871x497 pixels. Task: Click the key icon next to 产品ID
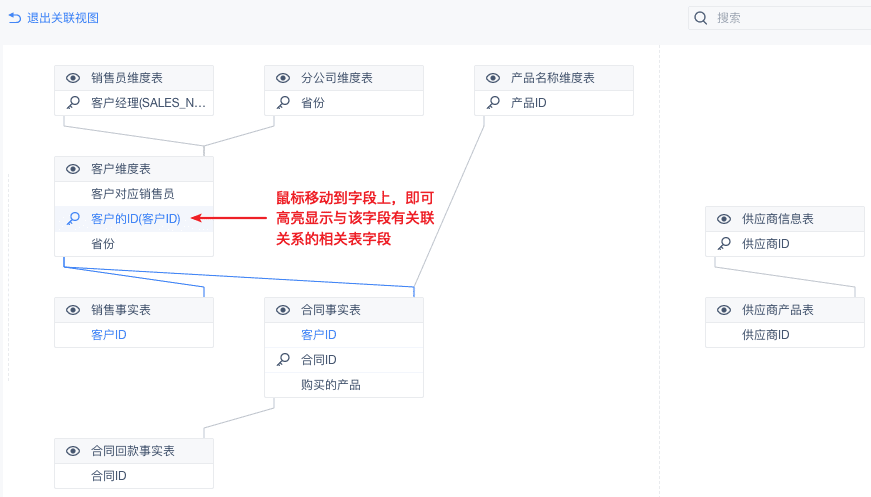493,102
